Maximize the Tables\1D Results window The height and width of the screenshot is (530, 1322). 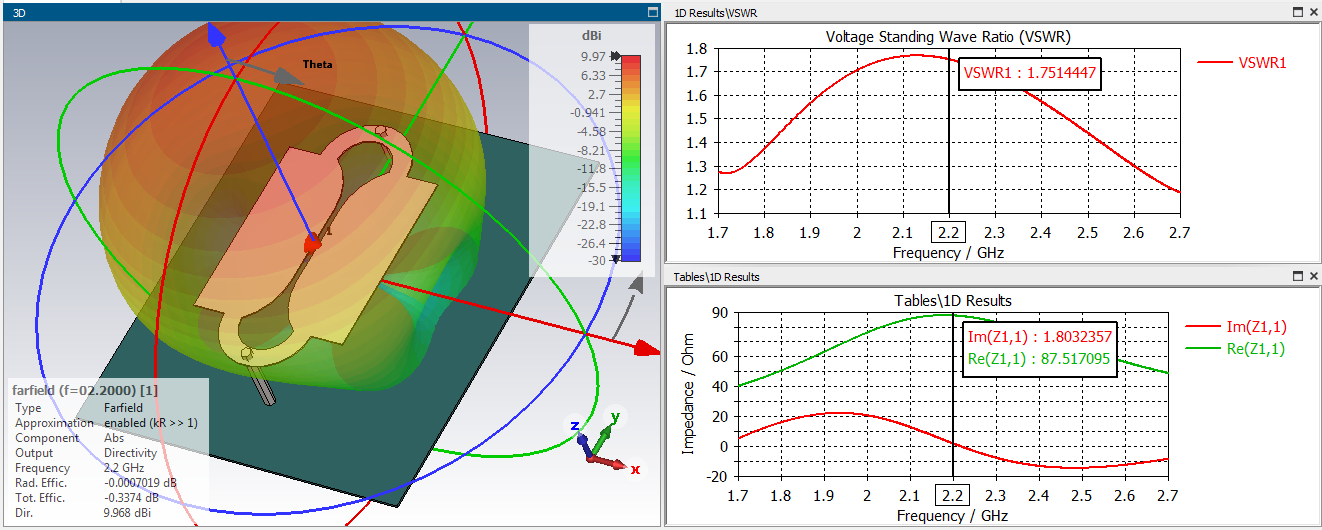[x=1298, y=276]
